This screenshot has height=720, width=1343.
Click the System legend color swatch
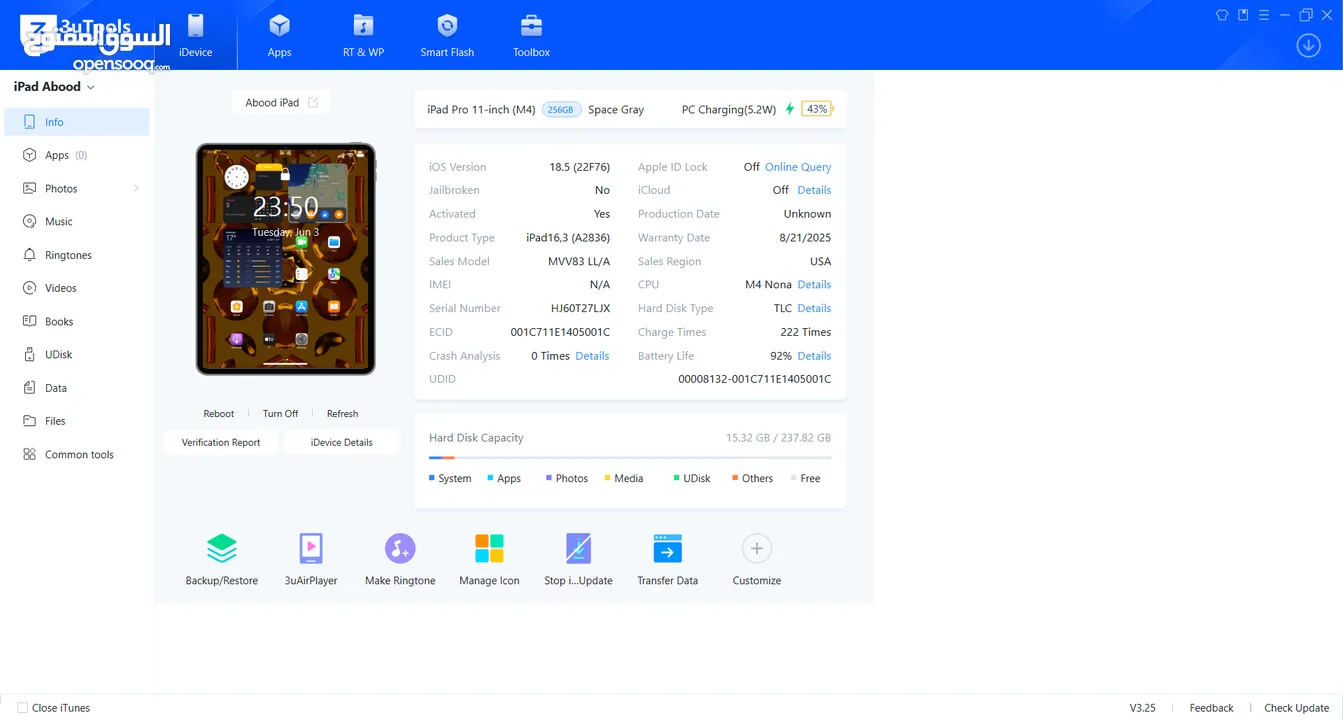[432, 478]
